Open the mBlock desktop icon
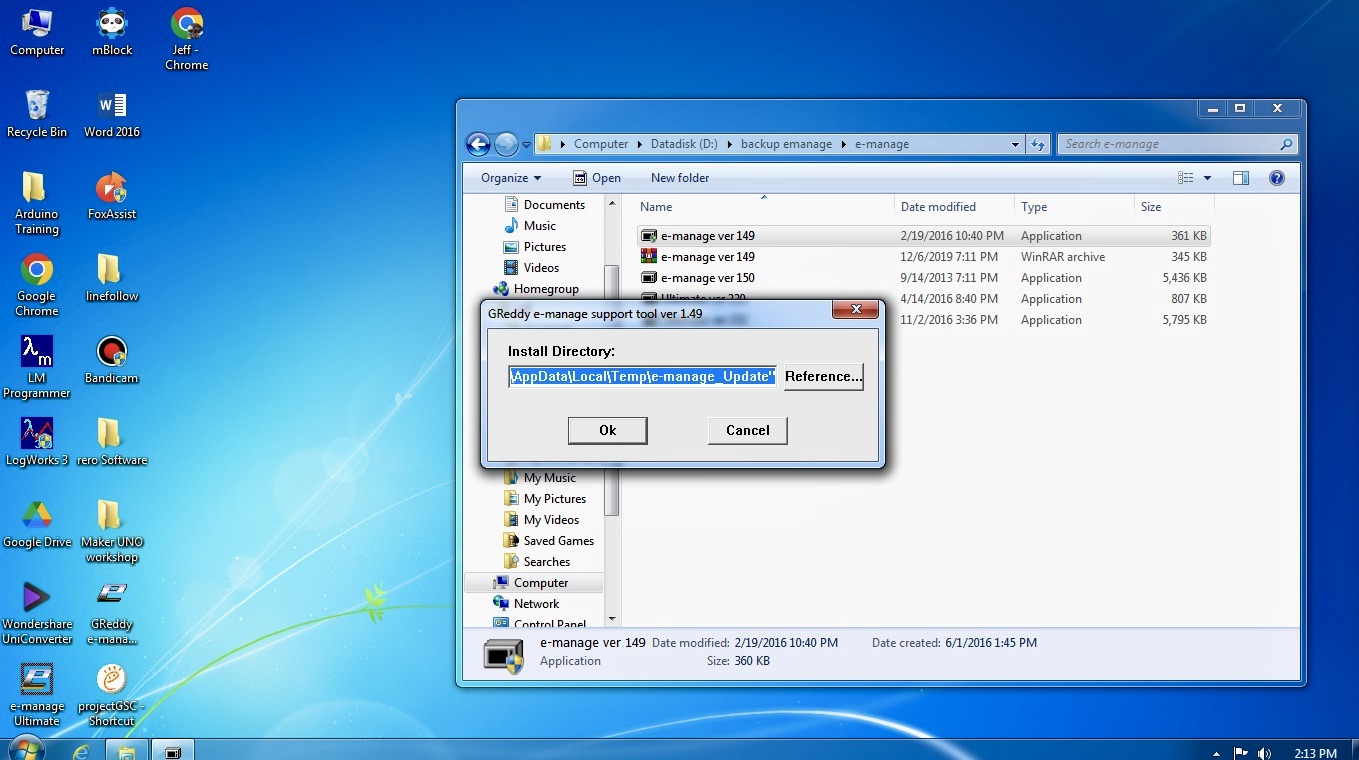This screenshot has height=760, width=1359. coord(112,32)
